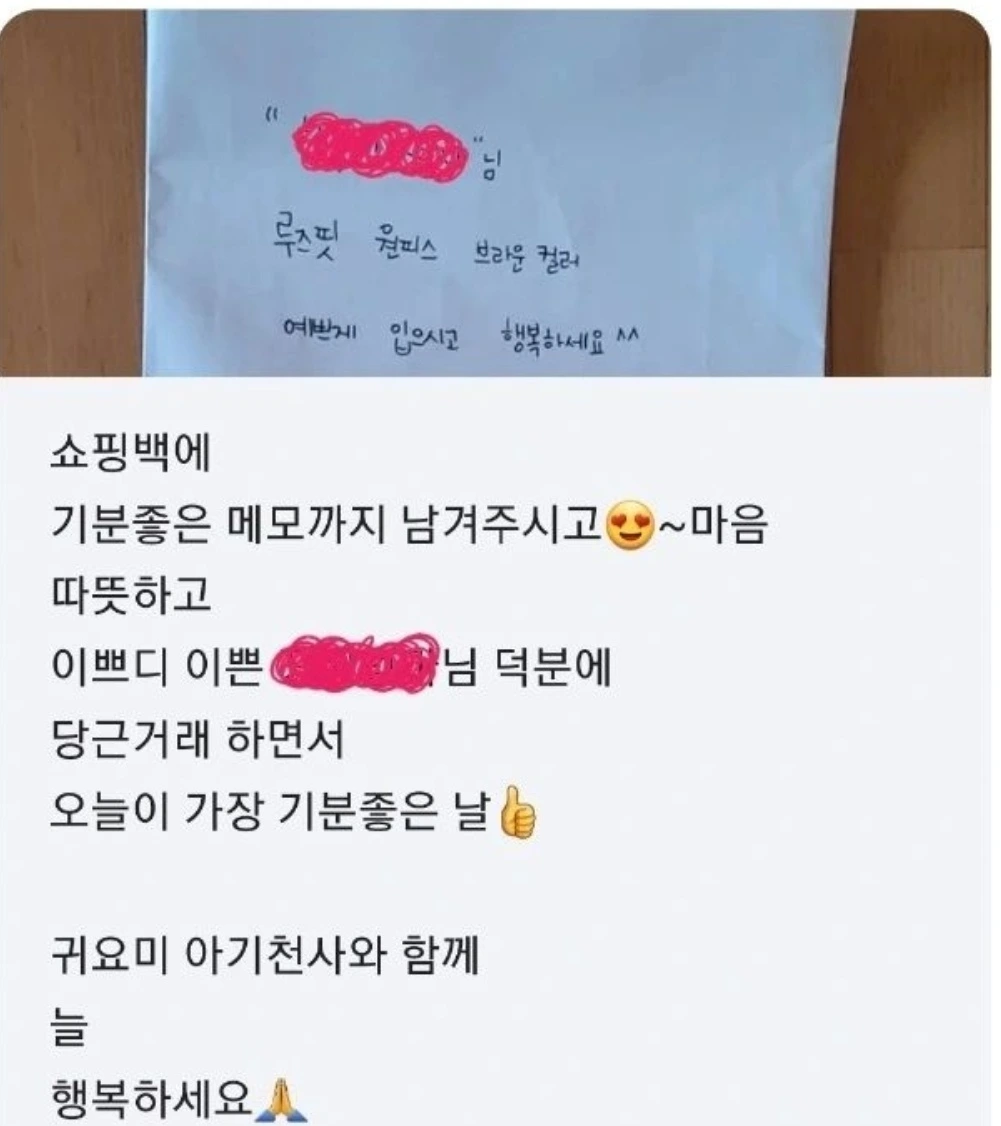Click the handwritten 브라운 컬러 on the note

click(x=526, y=257)
